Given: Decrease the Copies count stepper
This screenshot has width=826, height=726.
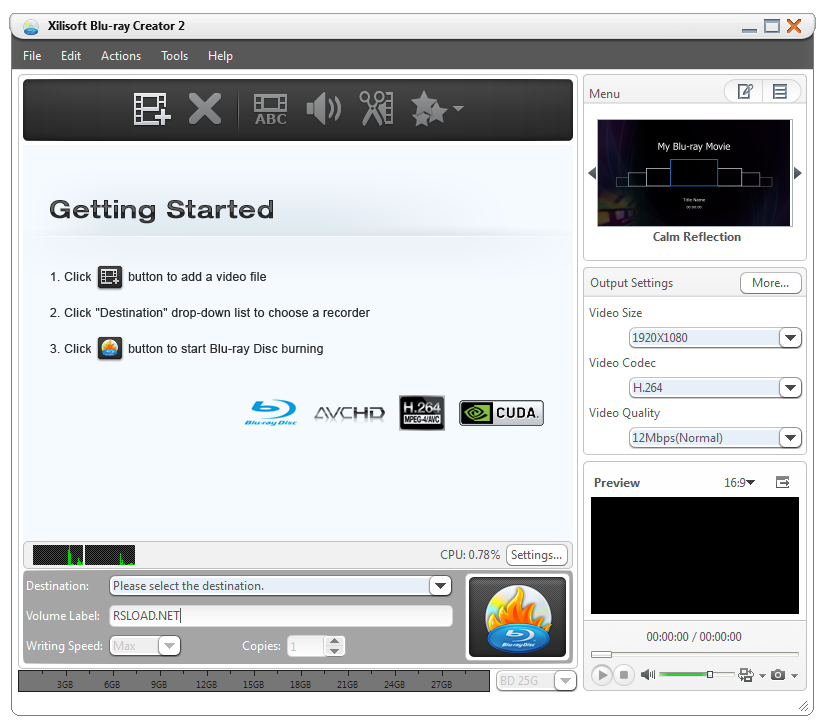Looking at the screenshot, I should click(x=335, y=651).
